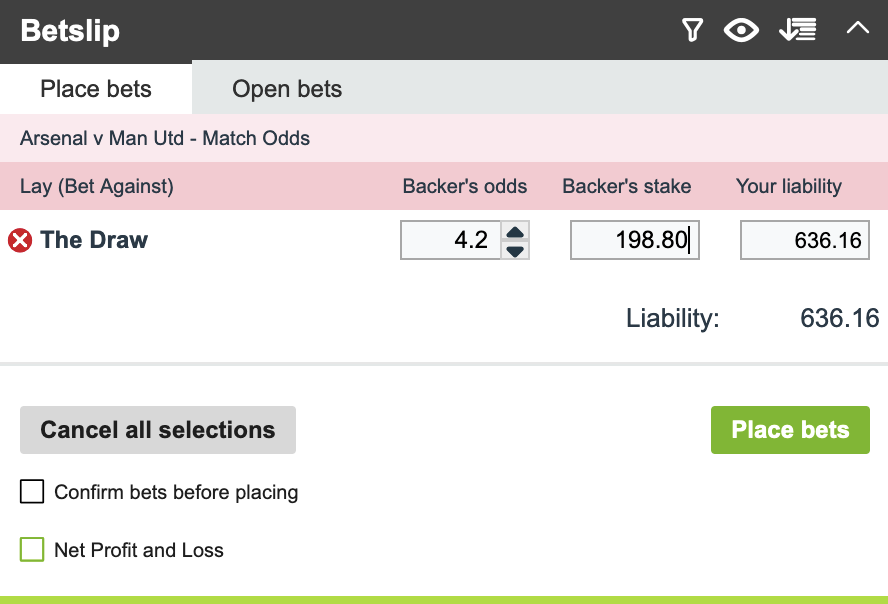Collapse the Betslip panel
The height and width of the screenshot is (604, 888).
(857, 29)
